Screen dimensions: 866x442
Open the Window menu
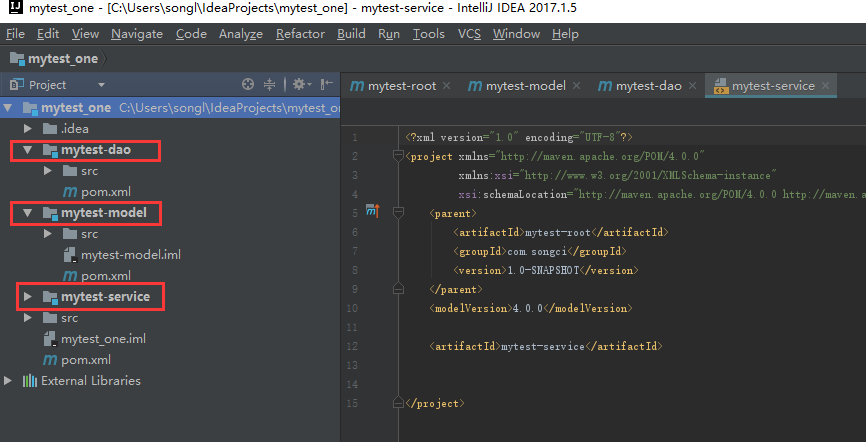[x=516, y=34]
